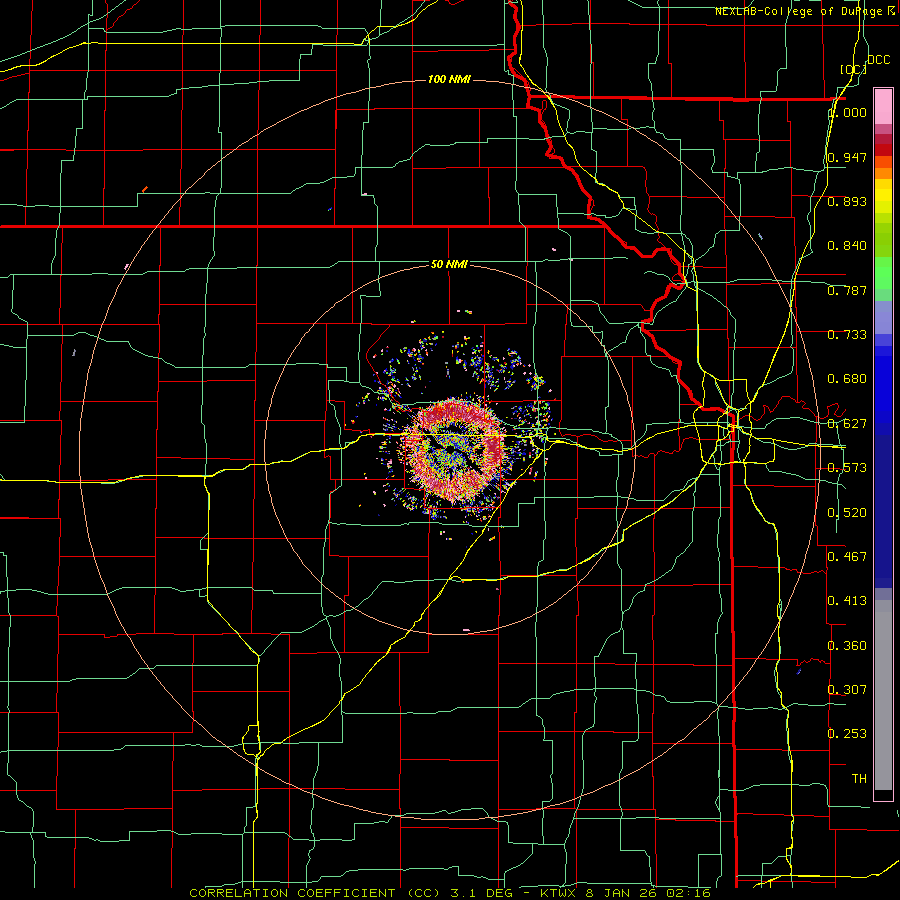Click the 100 NMI range ring label
The width and height of the screenshot is (900, 900).
449,79
